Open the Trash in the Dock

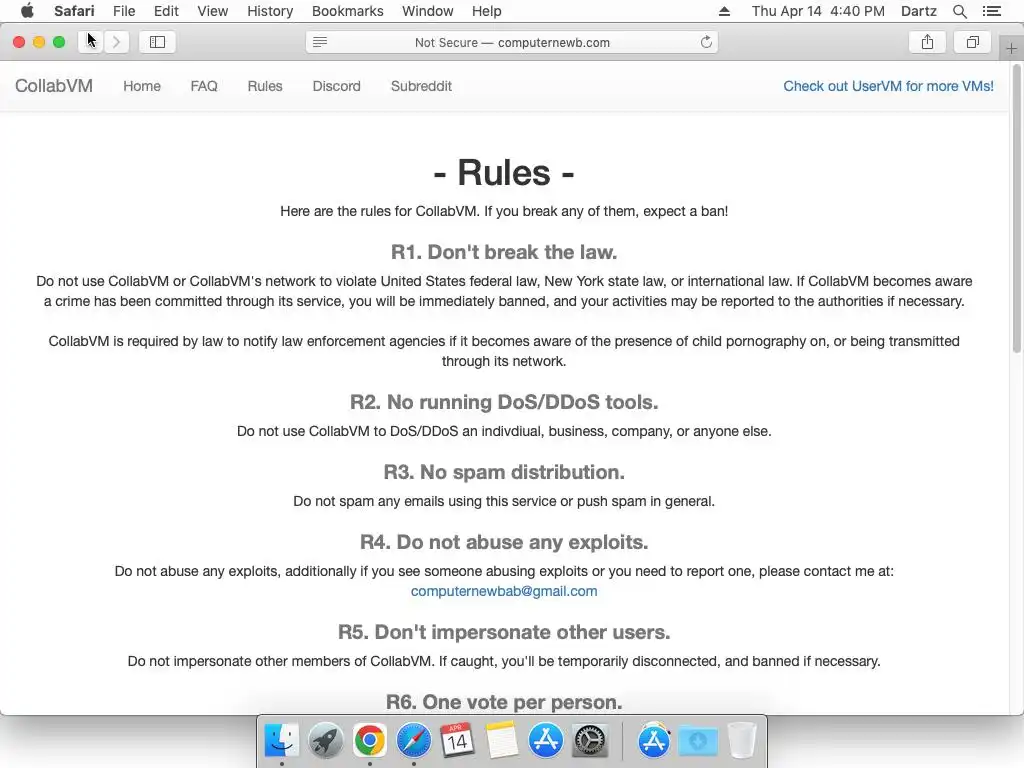point(741,741)
